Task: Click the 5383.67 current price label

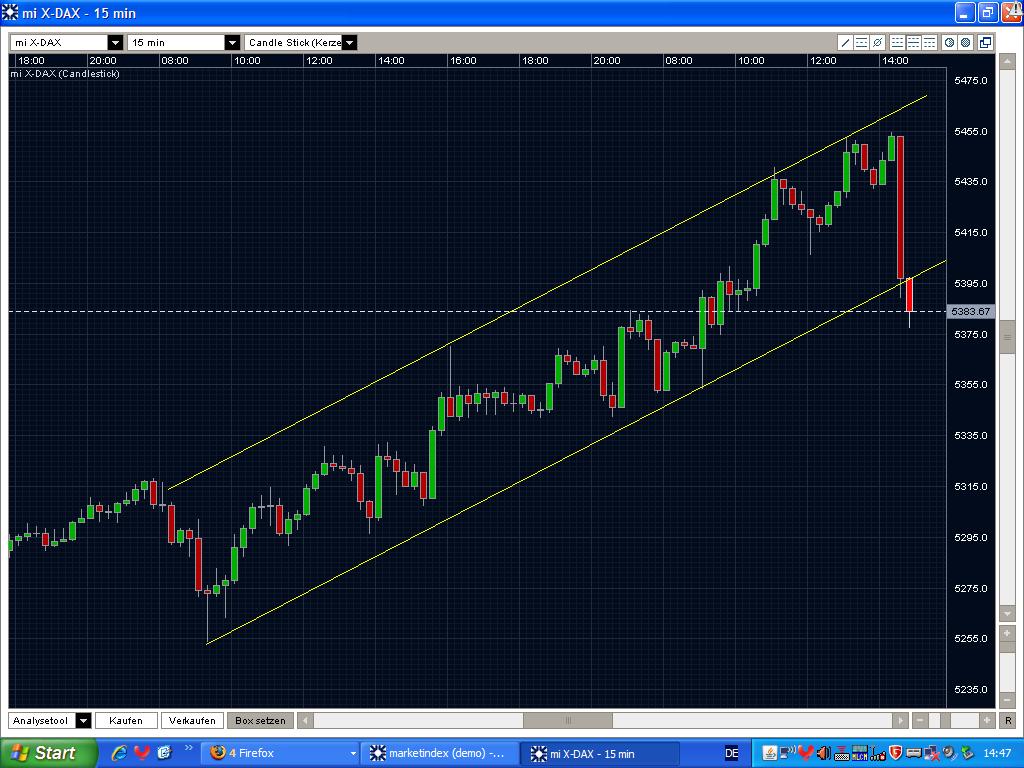Action: point(970,312)
